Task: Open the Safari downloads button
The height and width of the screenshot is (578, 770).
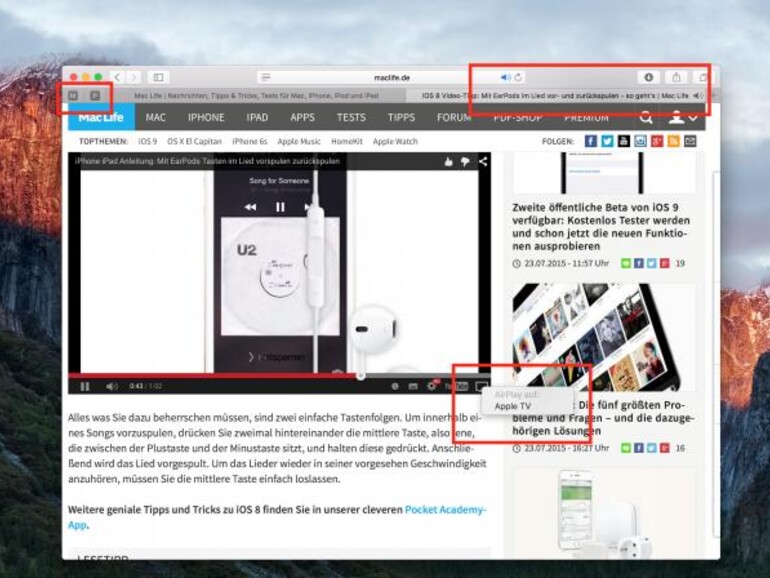Action: pyautogui.click(x=648, y=77)
